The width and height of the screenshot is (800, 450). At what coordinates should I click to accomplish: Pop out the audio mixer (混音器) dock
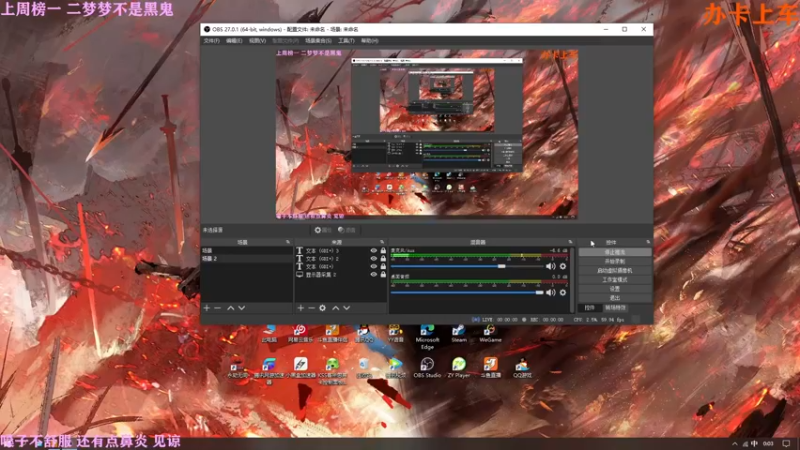[x=570, y=242]
